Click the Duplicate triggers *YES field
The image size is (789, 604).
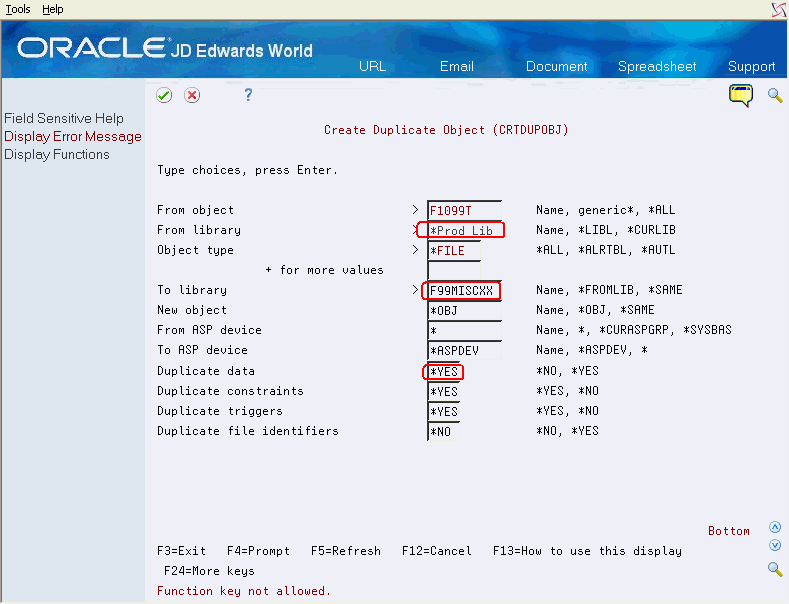click(443, 412)
